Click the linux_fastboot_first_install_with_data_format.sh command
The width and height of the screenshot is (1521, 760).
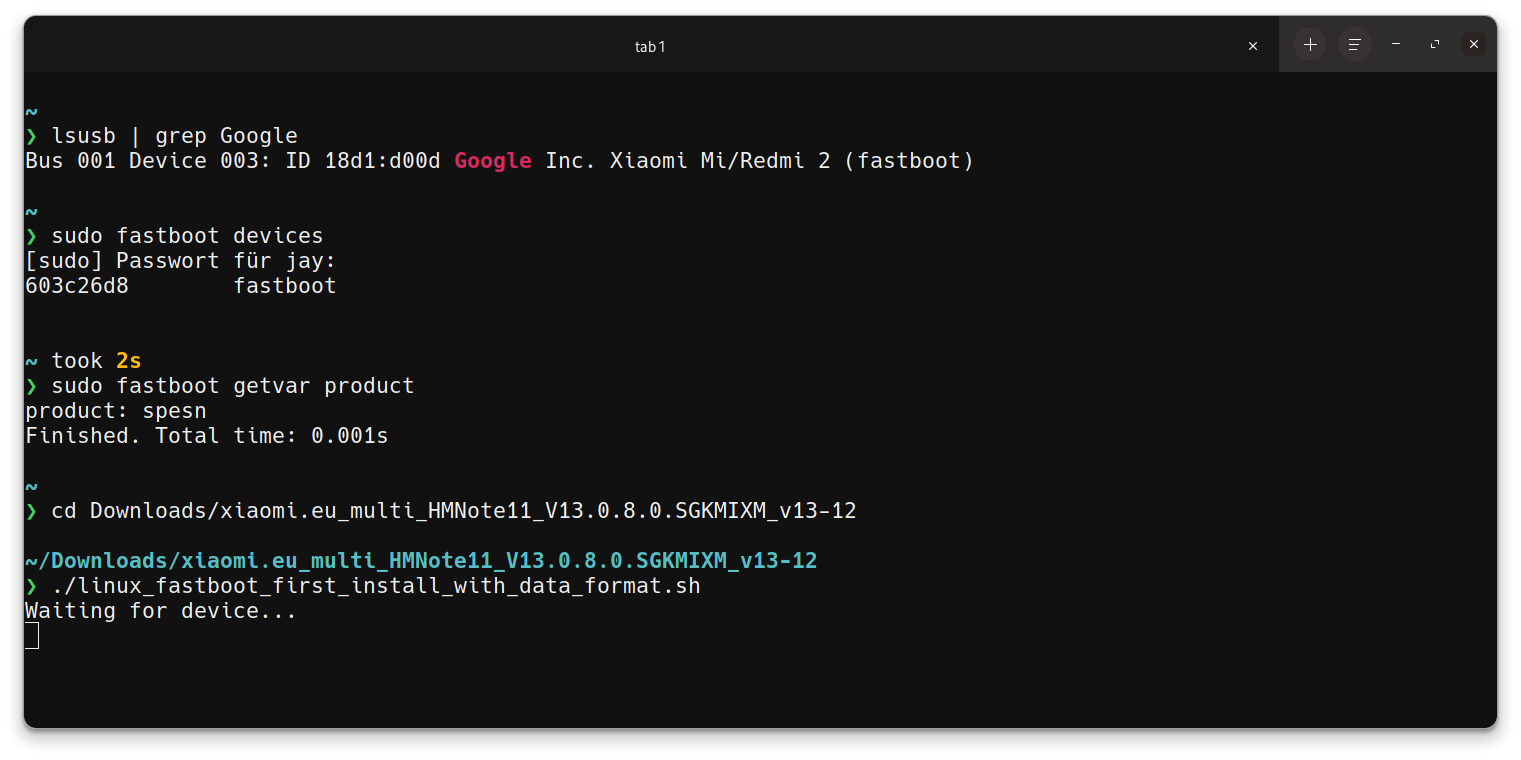click(376, 586)
